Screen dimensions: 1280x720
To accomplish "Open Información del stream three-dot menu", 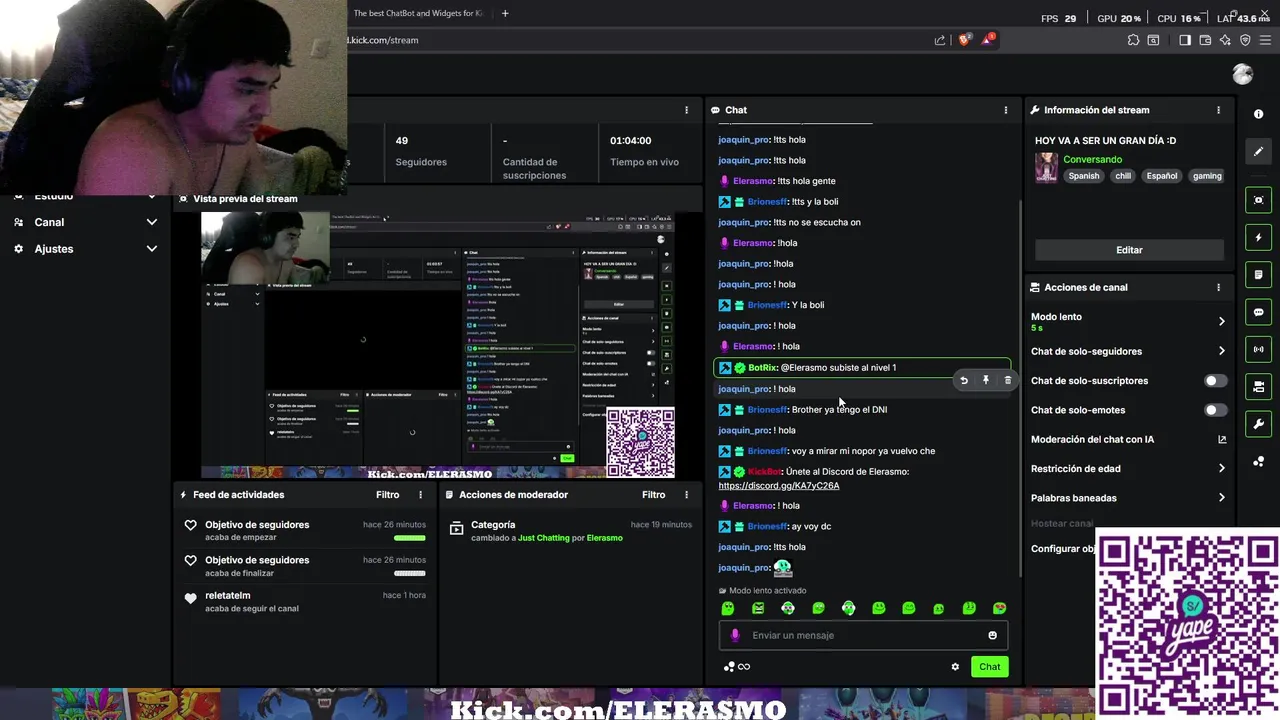I will [1218, 110].
